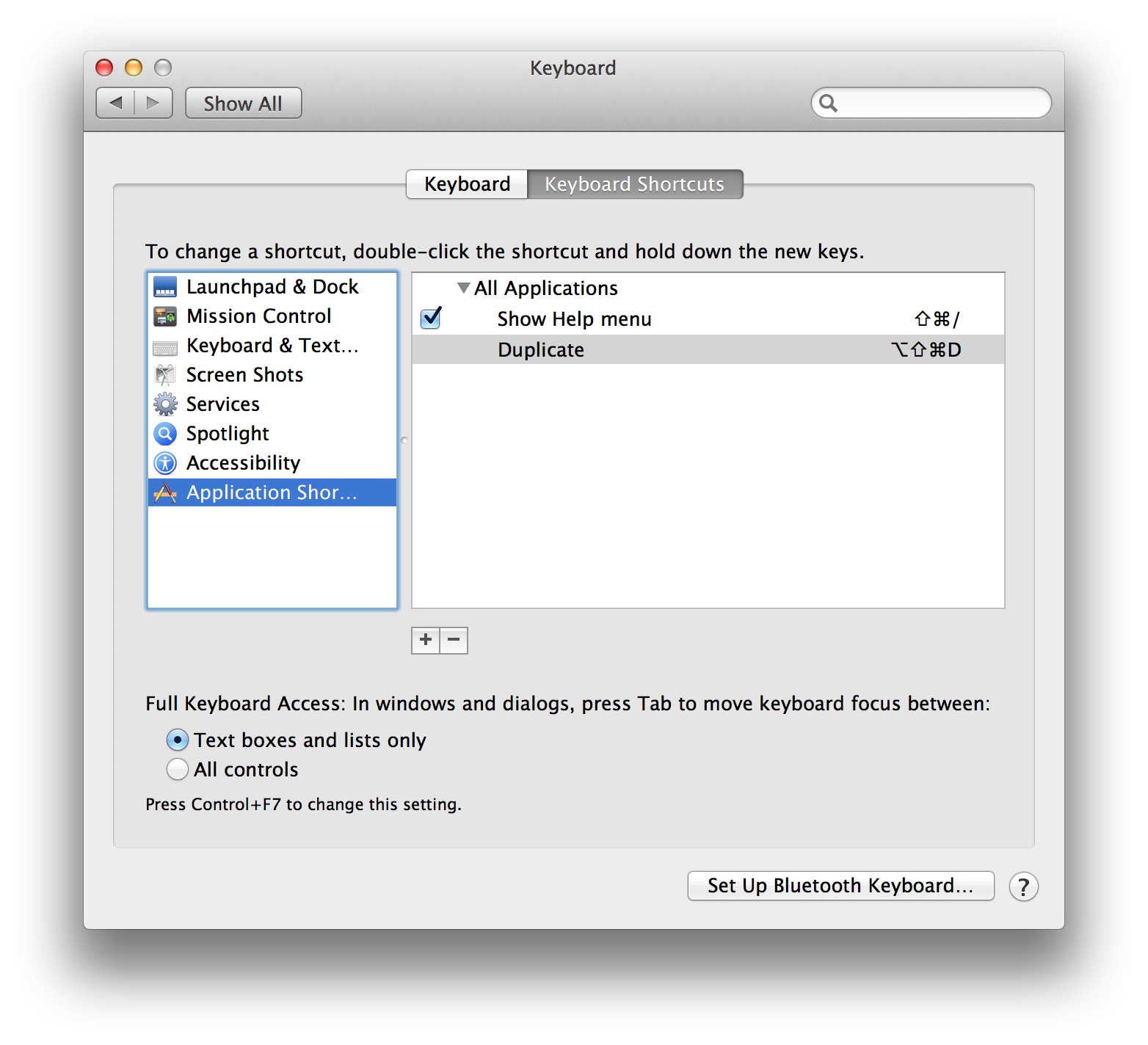Click the Mission Control icon
Screen dimensions: 1148x1045
point(165,316)
